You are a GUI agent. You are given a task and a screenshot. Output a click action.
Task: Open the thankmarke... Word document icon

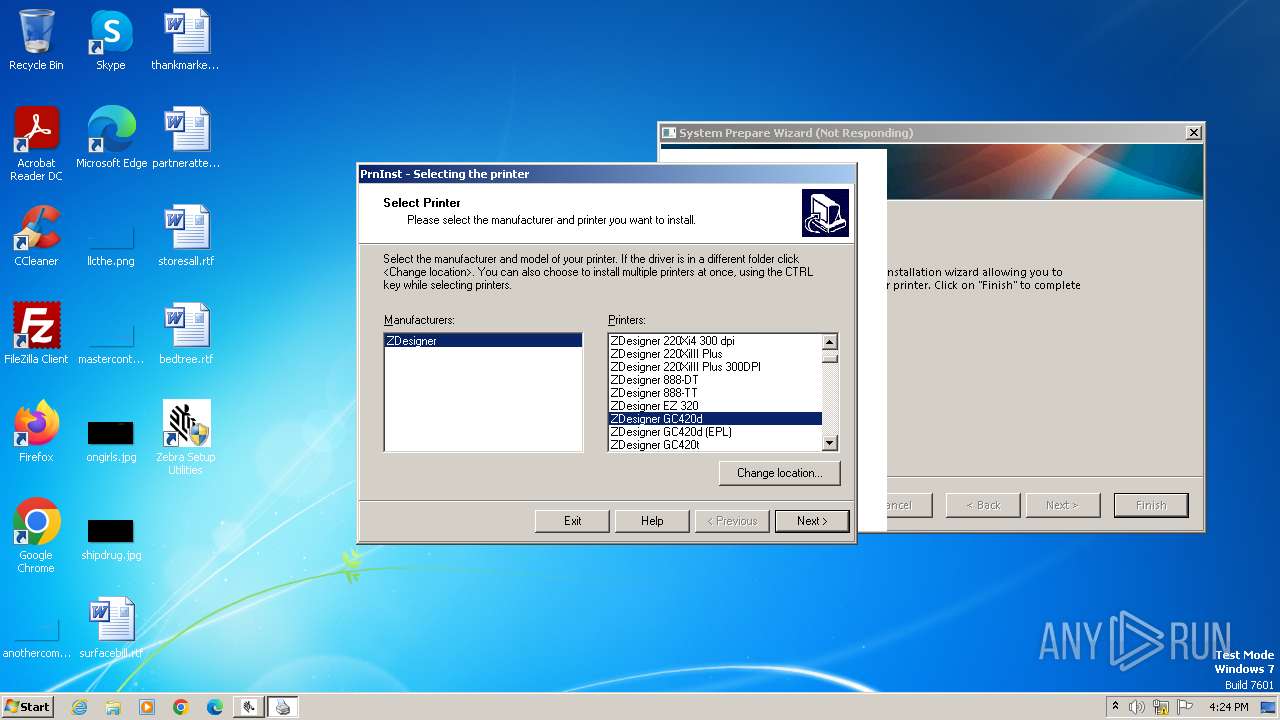tap(185, 40)
